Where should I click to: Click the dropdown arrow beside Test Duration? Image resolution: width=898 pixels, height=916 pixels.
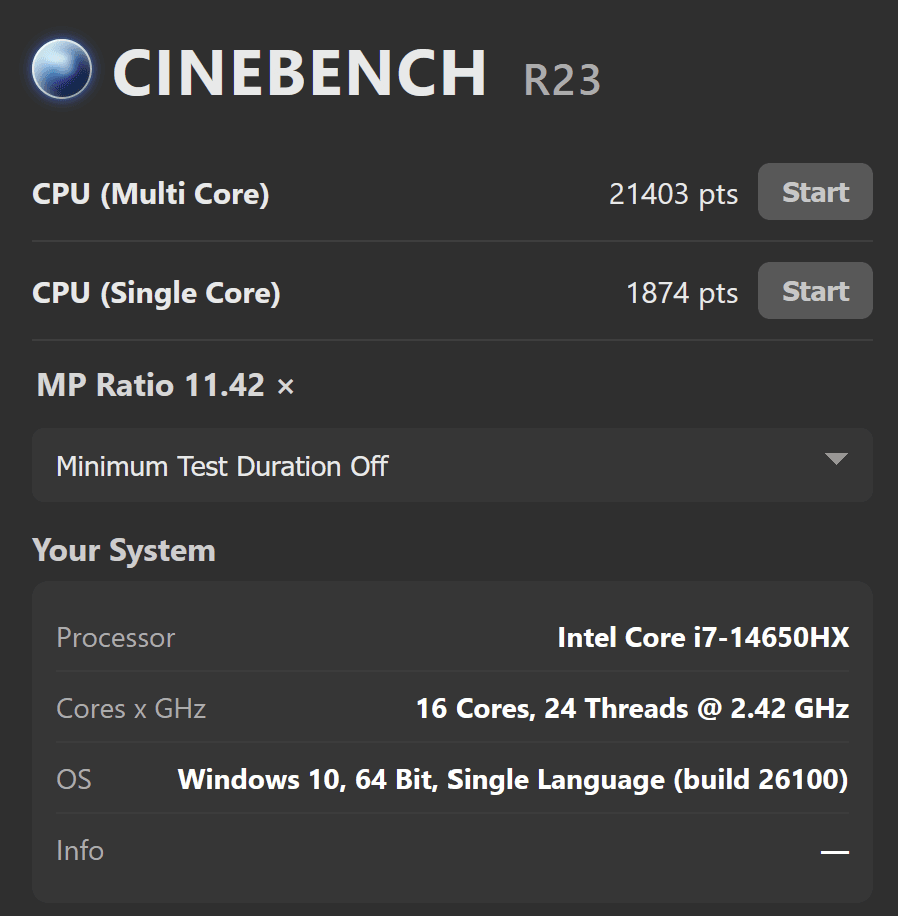click(836, 460)
